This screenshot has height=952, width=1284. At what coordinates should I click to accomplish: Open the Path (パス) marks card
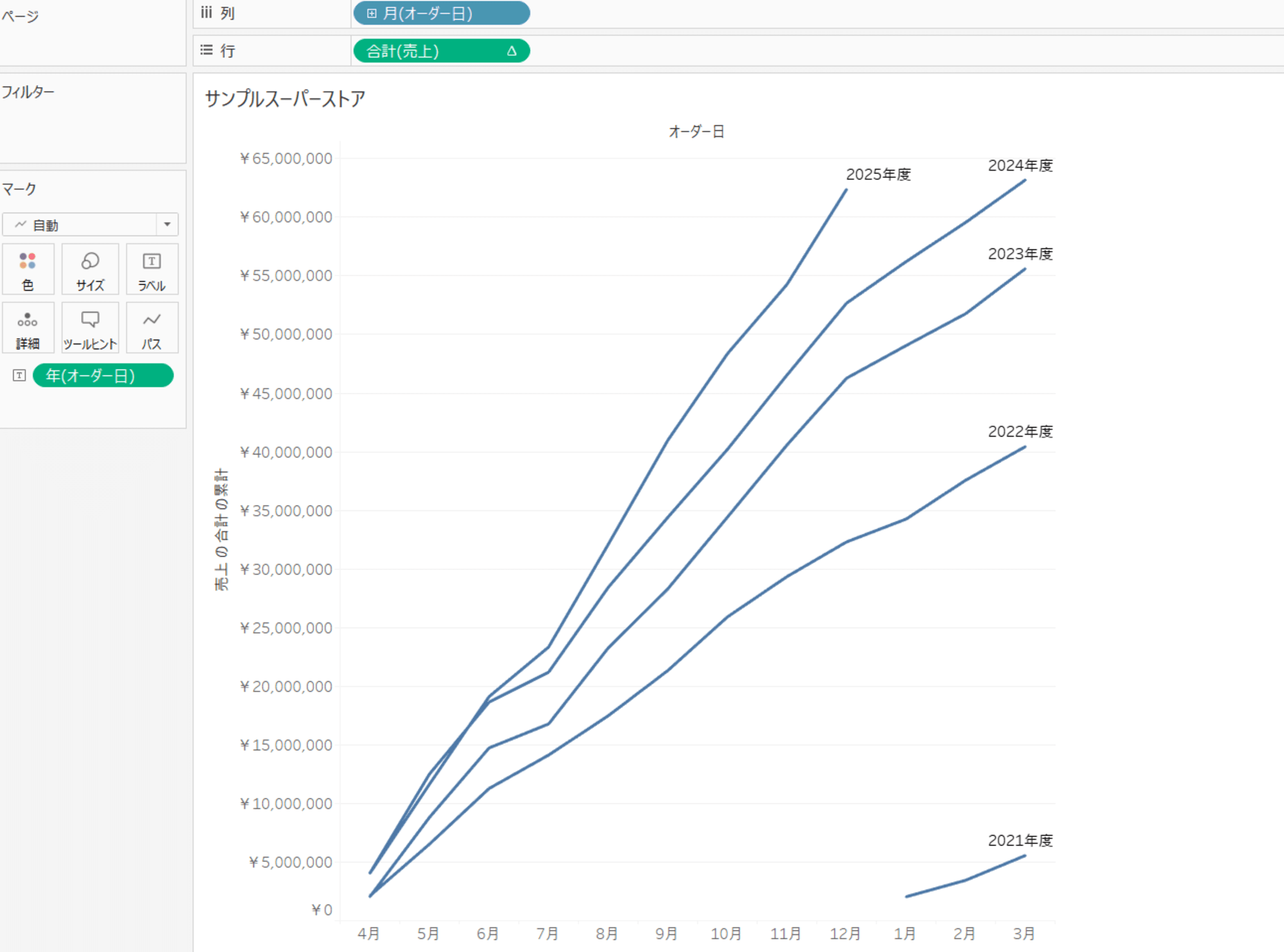[x=152, y=328]
